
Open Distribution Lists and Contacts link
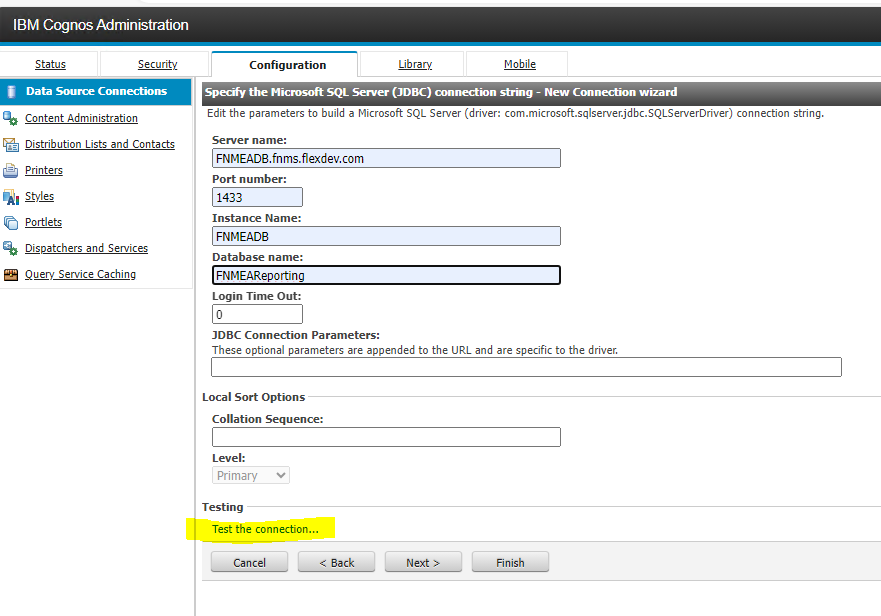pyautogui.click(x=99, y=144)
